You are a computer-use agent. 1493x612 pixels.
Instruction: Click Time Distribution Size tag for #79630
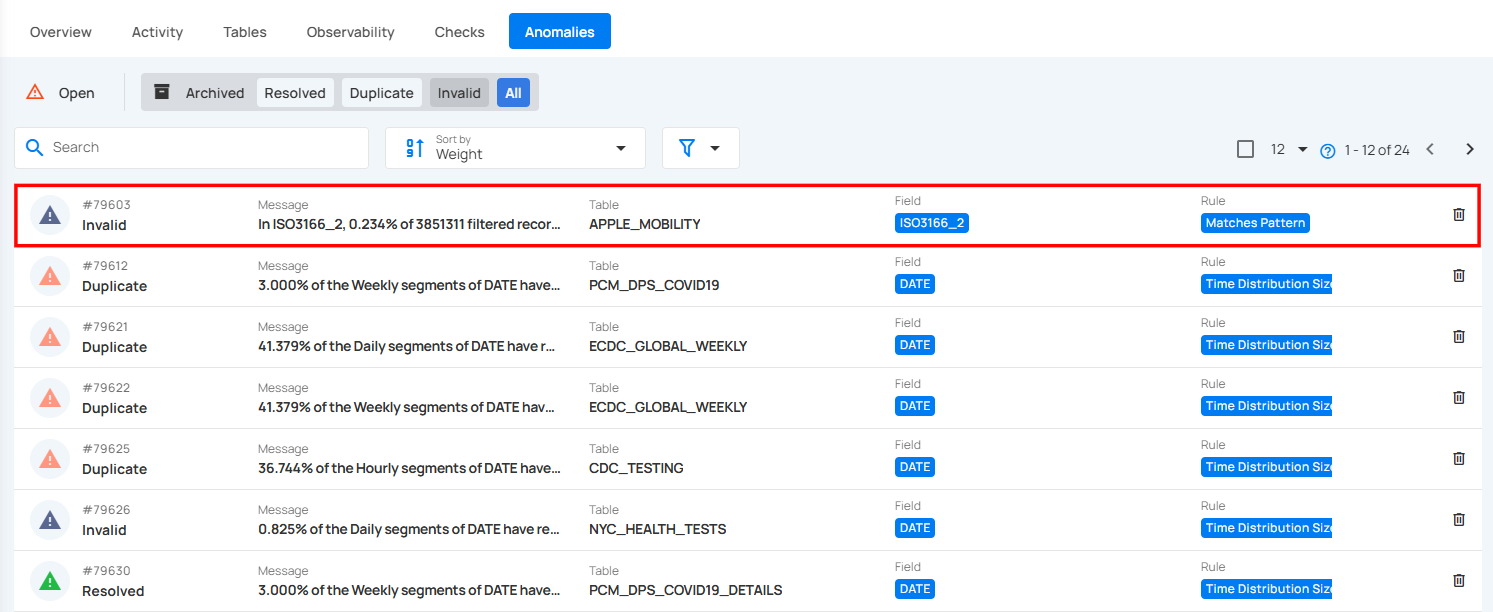click(x=1266, y=589)
